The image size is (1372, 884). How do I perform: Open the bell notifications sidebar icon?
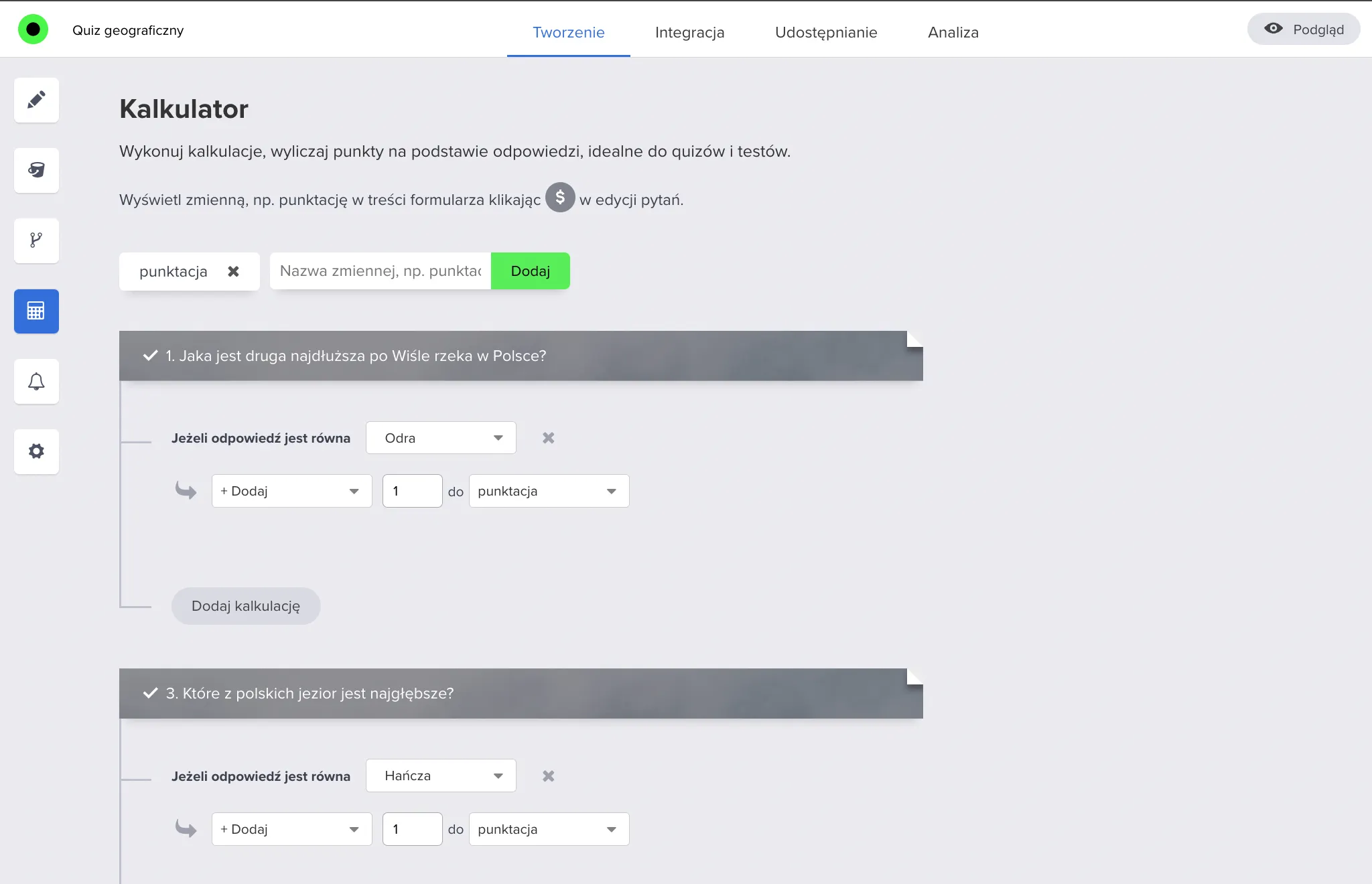(36, 381)
